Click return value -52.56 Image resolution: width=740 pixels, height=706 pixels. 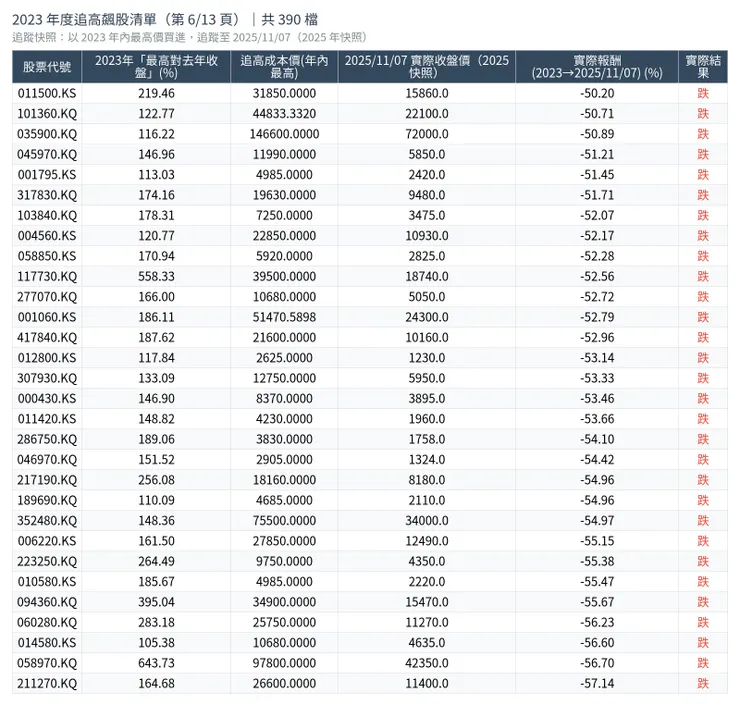click(597, 277)
